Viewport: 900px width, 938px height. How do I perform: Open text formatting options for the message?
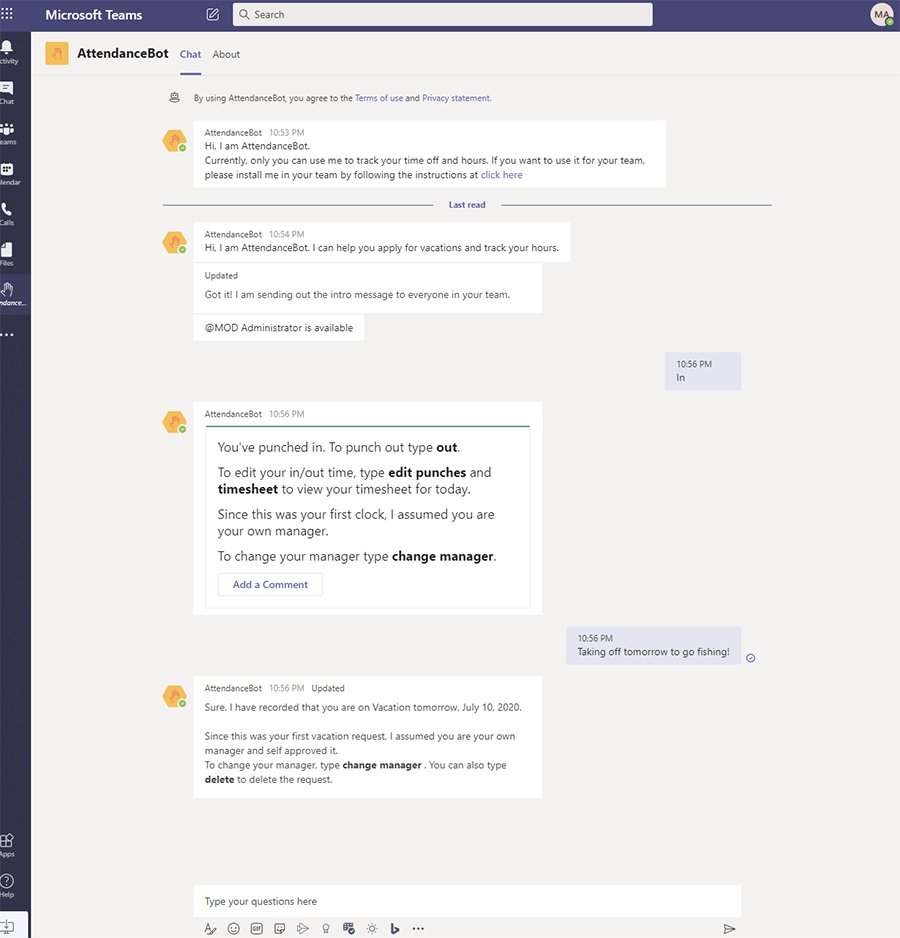coord(210,928)
